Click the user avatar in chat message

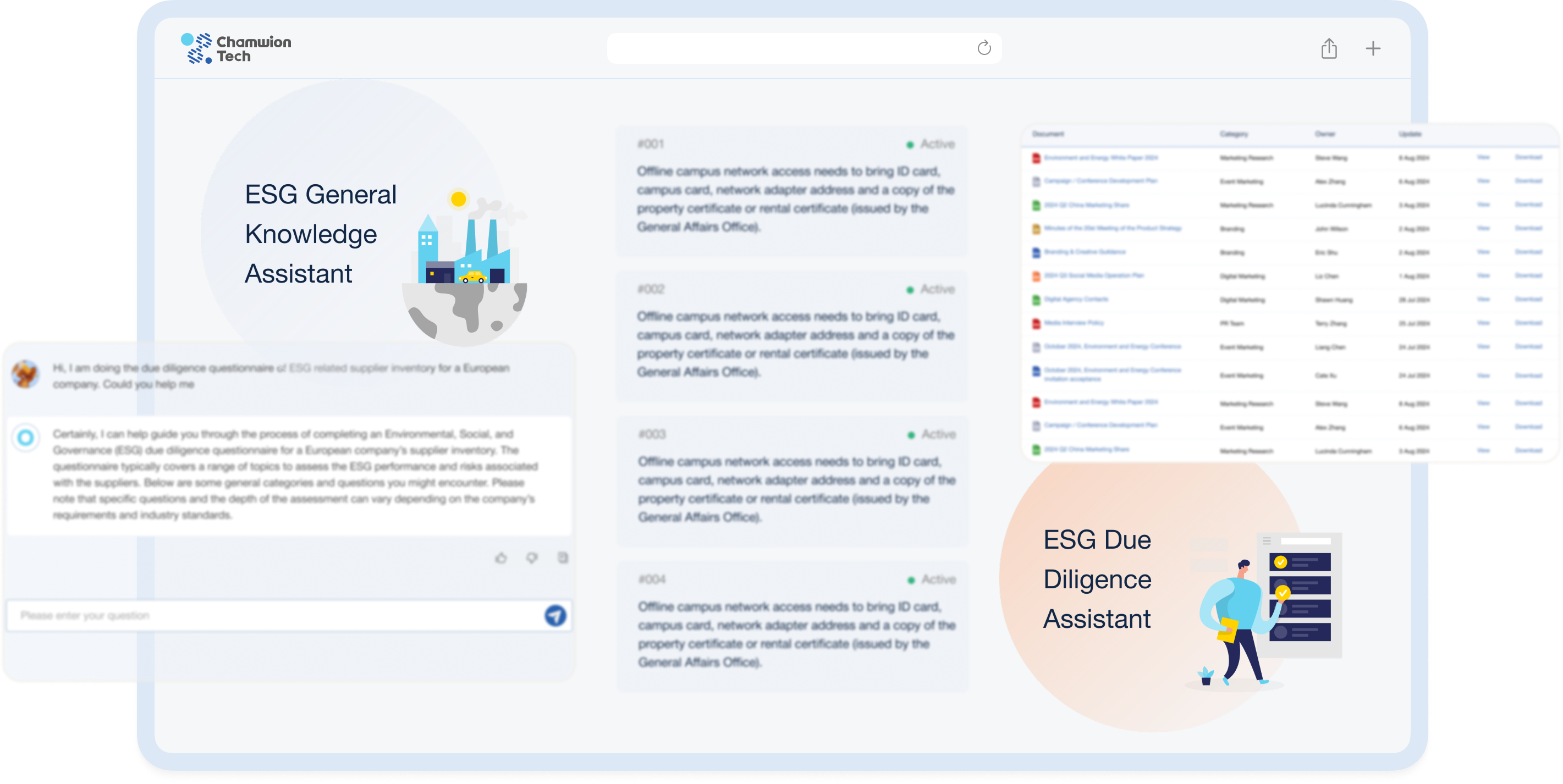(25, 375)
